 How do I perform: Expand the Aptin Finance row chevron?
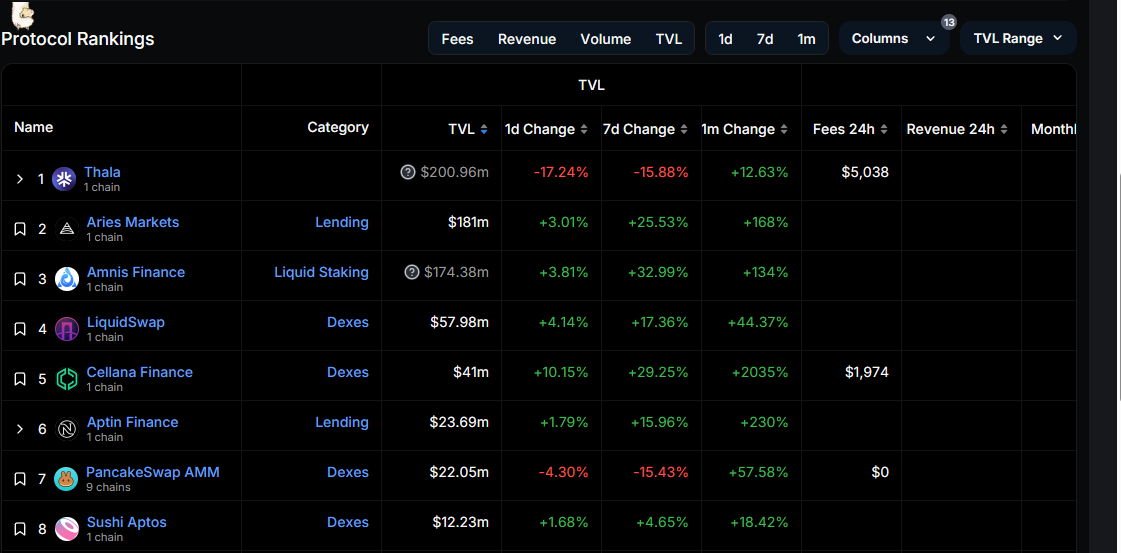pos(20,429)
